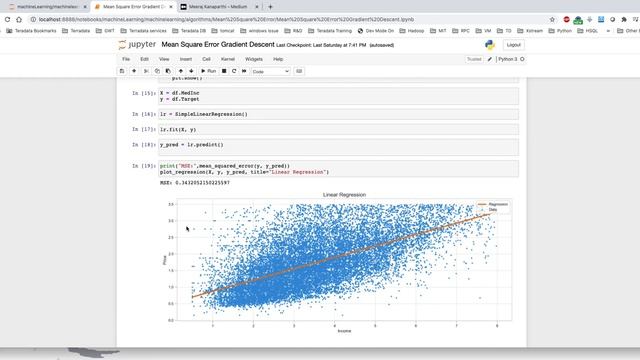The height and width of the screenshot is (360, 640).
Task: Run the selected cell
Action: [x=209, y=71]
